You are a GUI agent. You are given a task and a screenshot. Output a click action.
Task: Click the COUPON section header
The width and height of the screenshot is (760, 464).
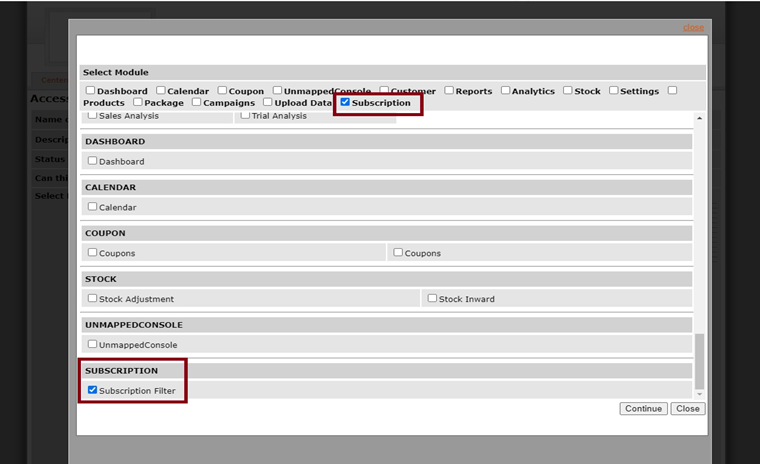386,233
